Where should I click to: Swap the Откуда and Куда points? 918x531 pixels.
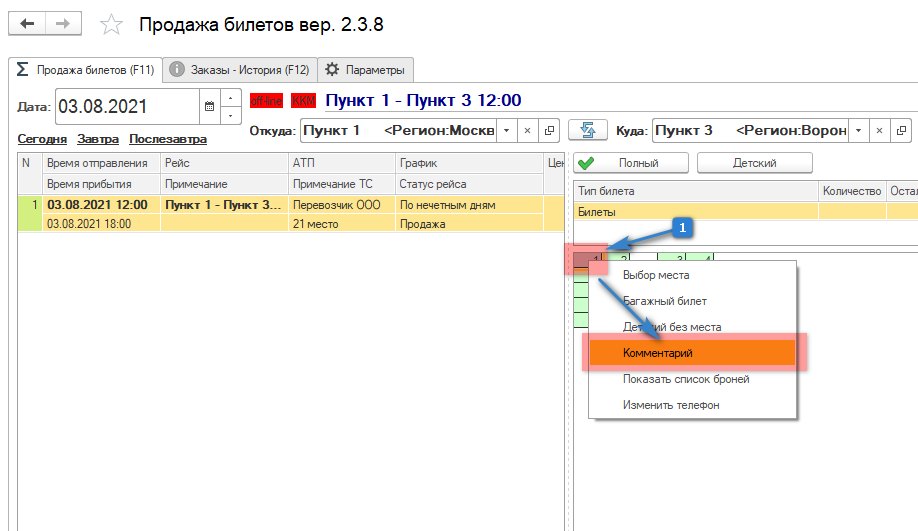tap(588, 131)
